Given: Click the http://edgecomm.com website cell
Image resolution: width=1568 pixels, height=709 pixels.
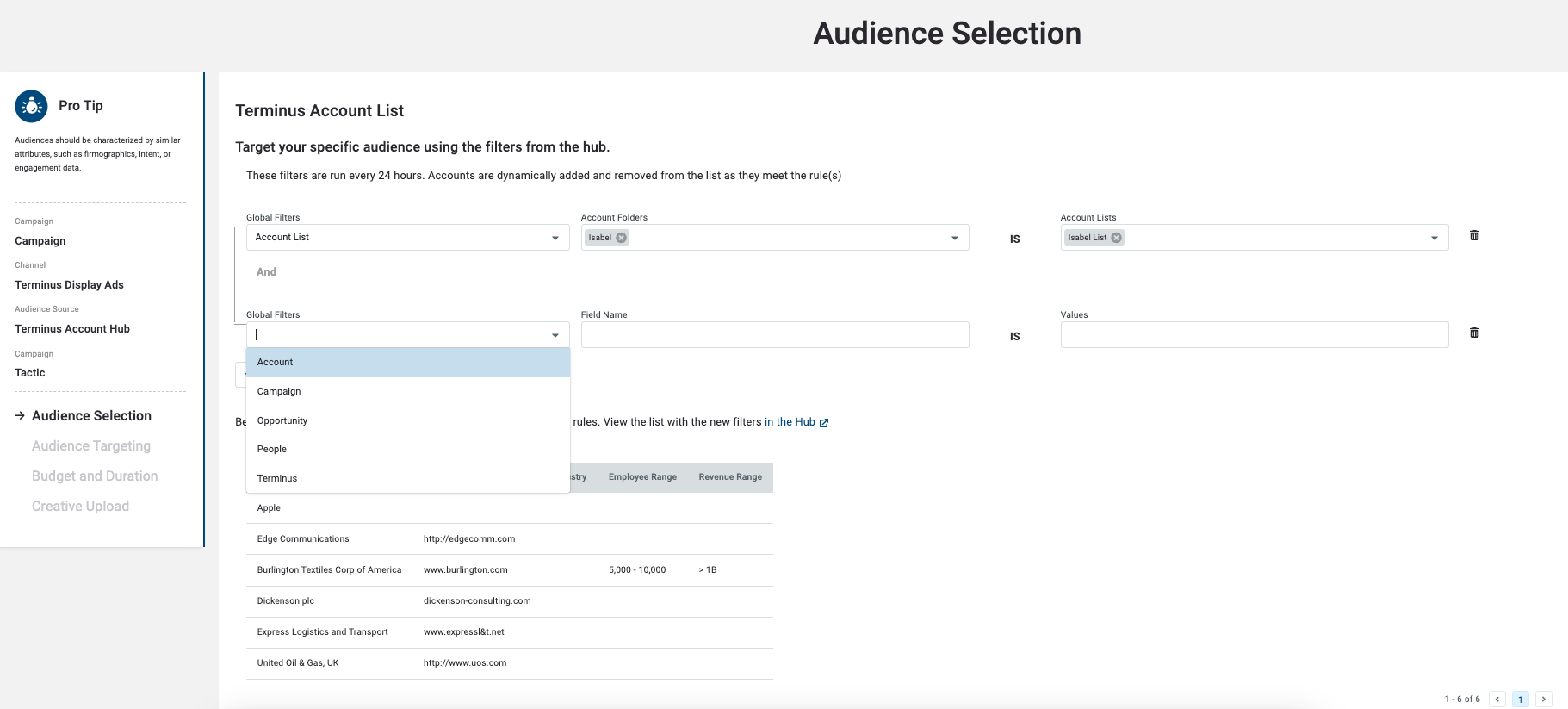Looking at the screenshot, I should [x=469, y=539].
